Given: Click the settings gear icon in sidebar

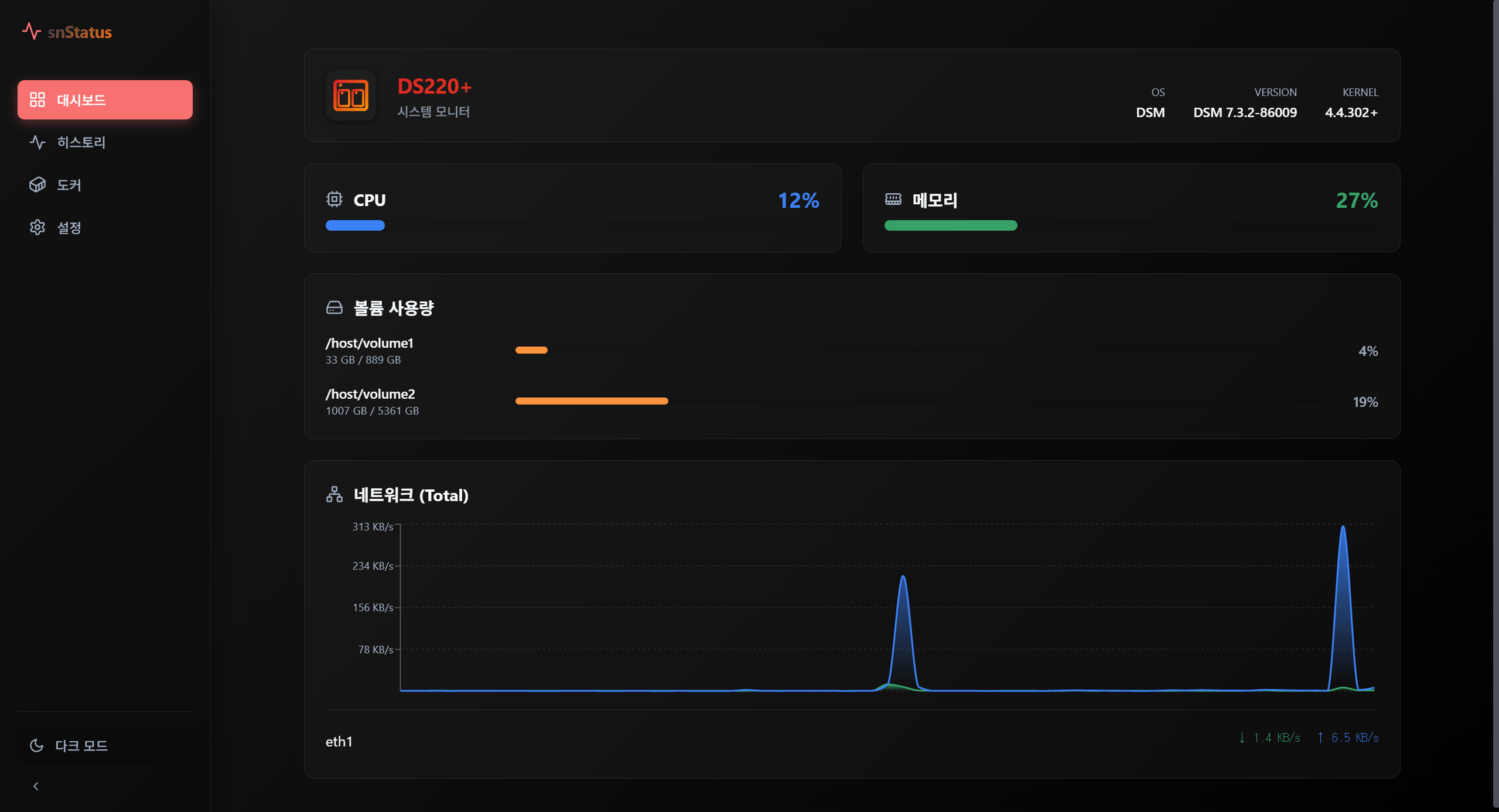Looking at the screenshot, I should [x=37, y=228].
